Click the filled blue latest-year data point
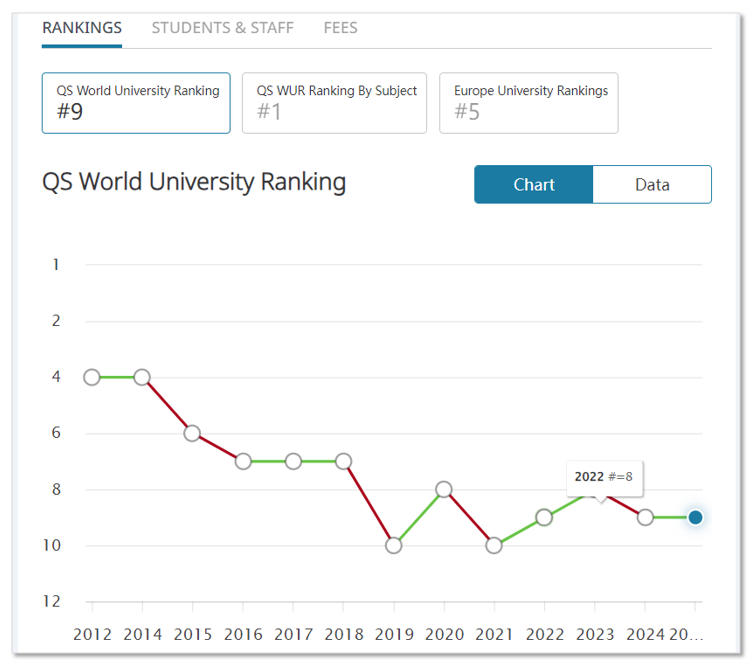 click(x=695, y=518)
